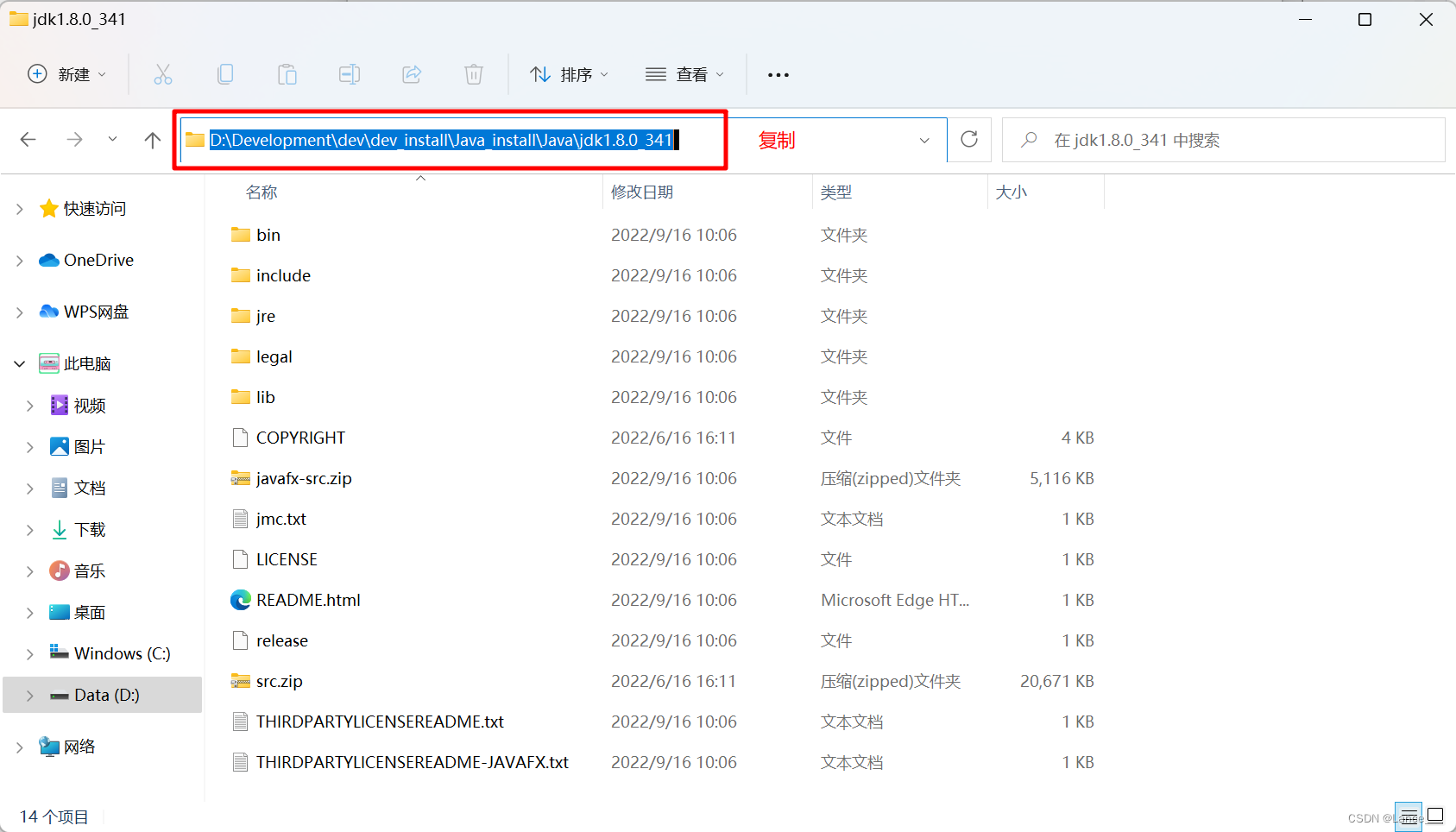Click the 音乐 music icon in sidebar
The height and width of the screenshot is (832, 1456).
(x=60, y=570)
